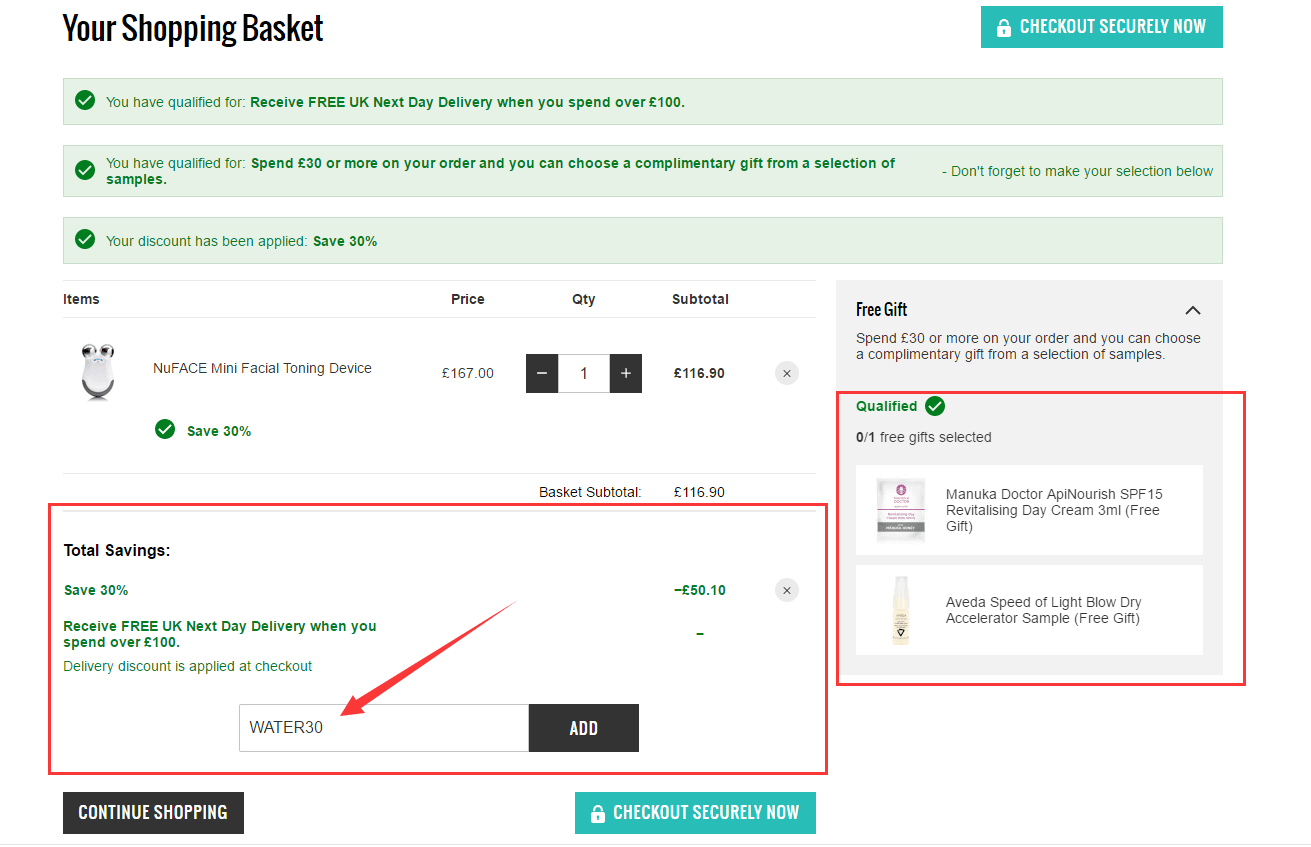Click the complimentary gift qualified checkmark icon

point(85,170)
